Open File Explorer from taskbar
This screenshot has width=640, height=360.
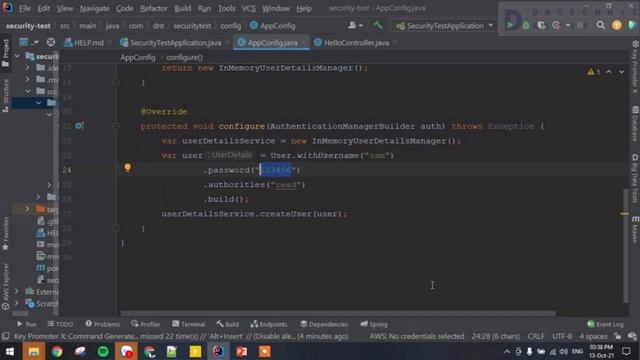coord(33,351)
